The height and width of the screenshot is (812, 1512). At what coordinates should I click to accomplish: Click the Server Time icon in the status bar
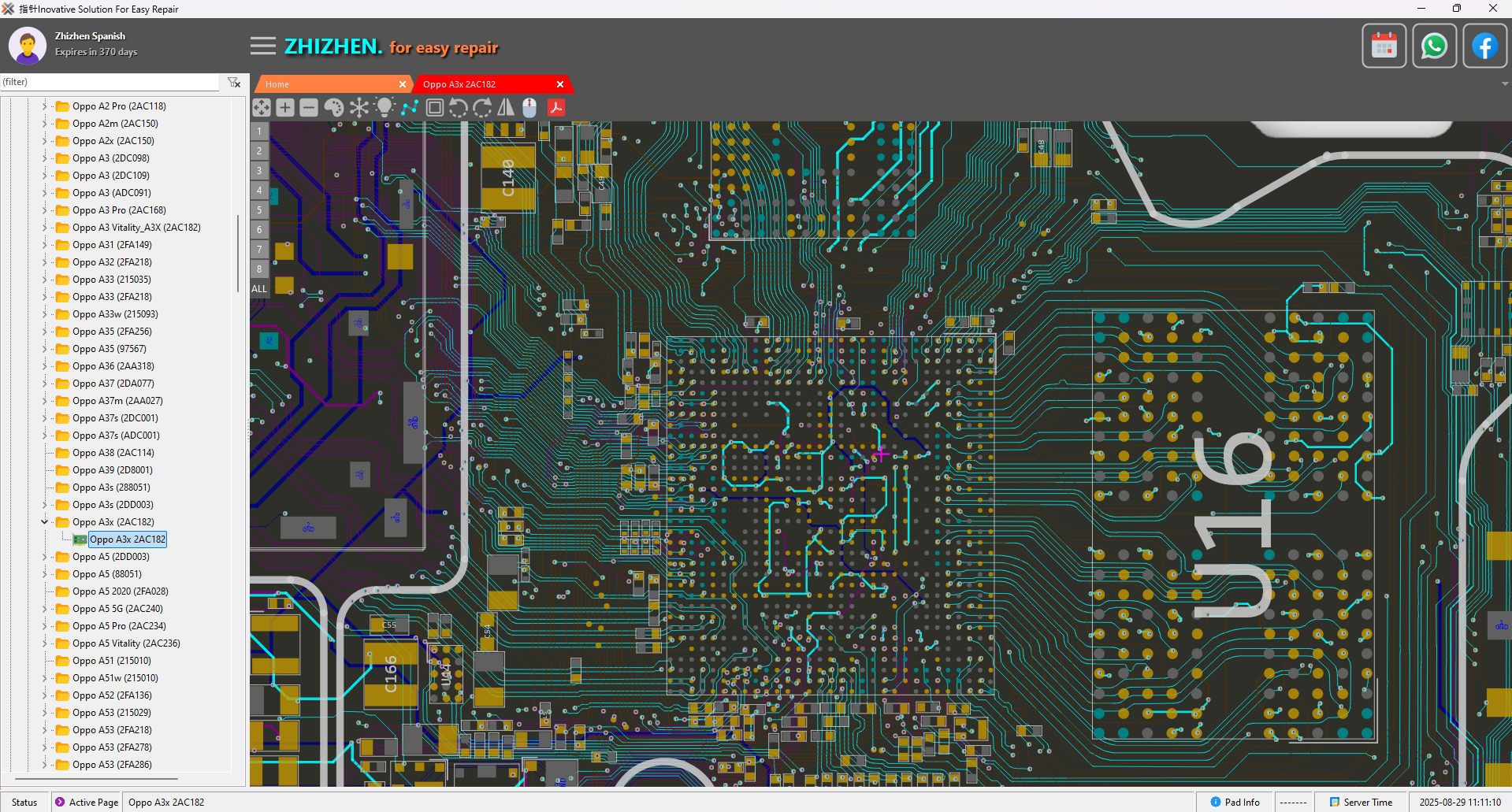(1335, 802)
